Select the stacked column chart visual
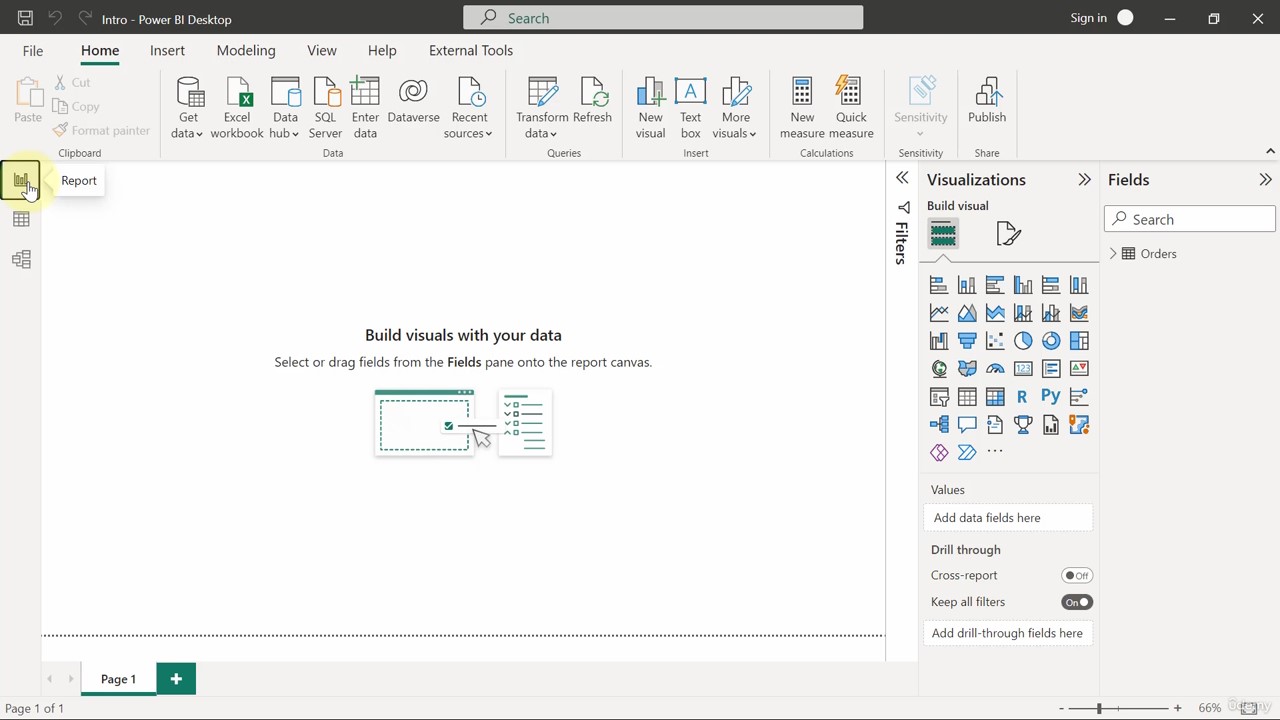Image resolution: width=1280 pixels, height=720 pixels. click(x=967, y=285)
